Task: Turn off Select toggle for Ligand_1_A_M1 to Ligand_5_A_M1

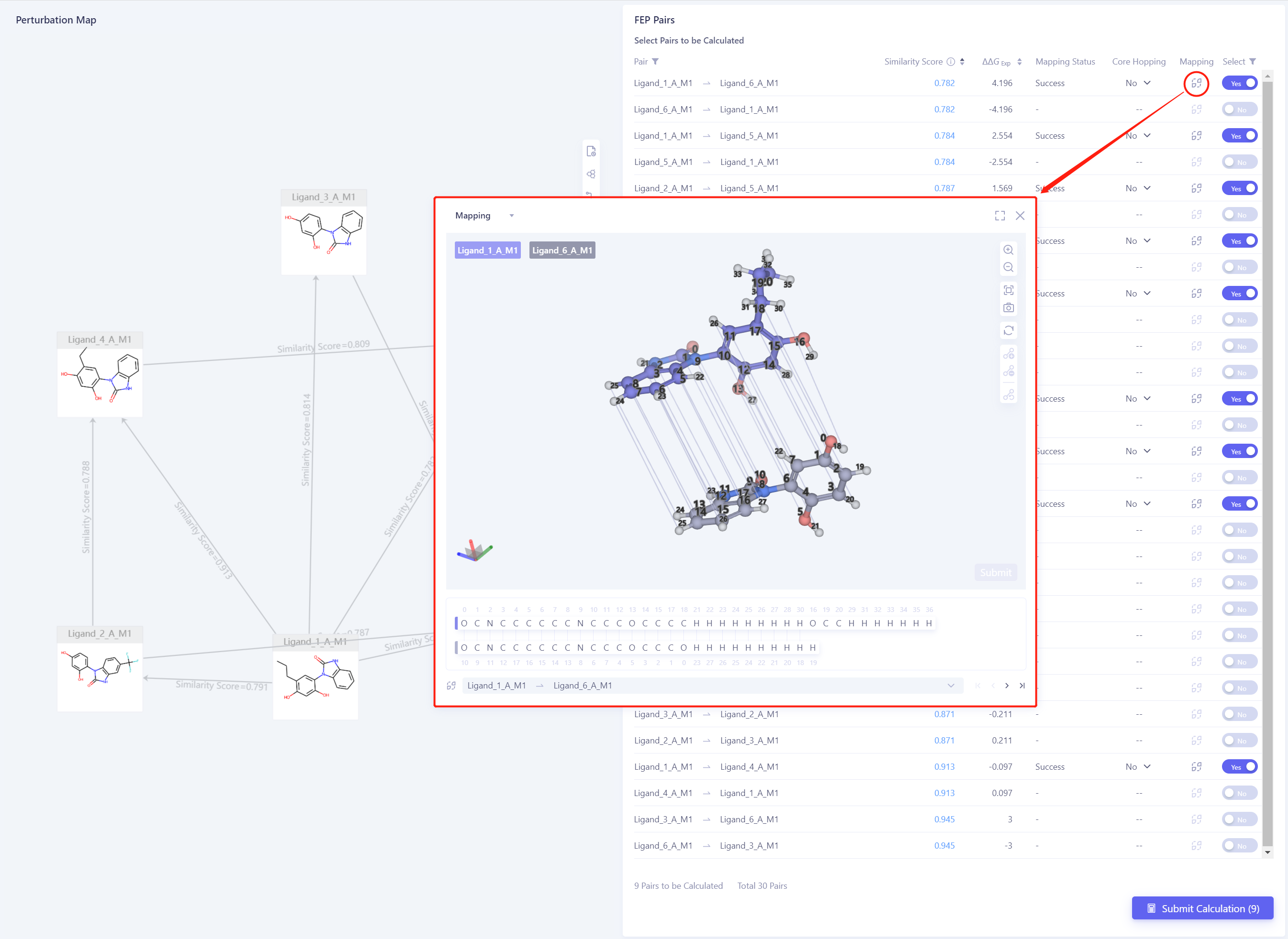Action: click(x=1240, y=136)
